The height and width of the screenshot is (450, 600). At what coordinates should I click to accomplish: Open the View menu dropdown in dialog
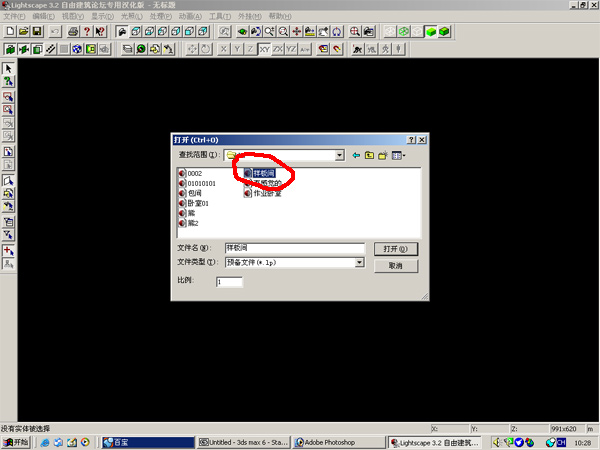point(398,155)
